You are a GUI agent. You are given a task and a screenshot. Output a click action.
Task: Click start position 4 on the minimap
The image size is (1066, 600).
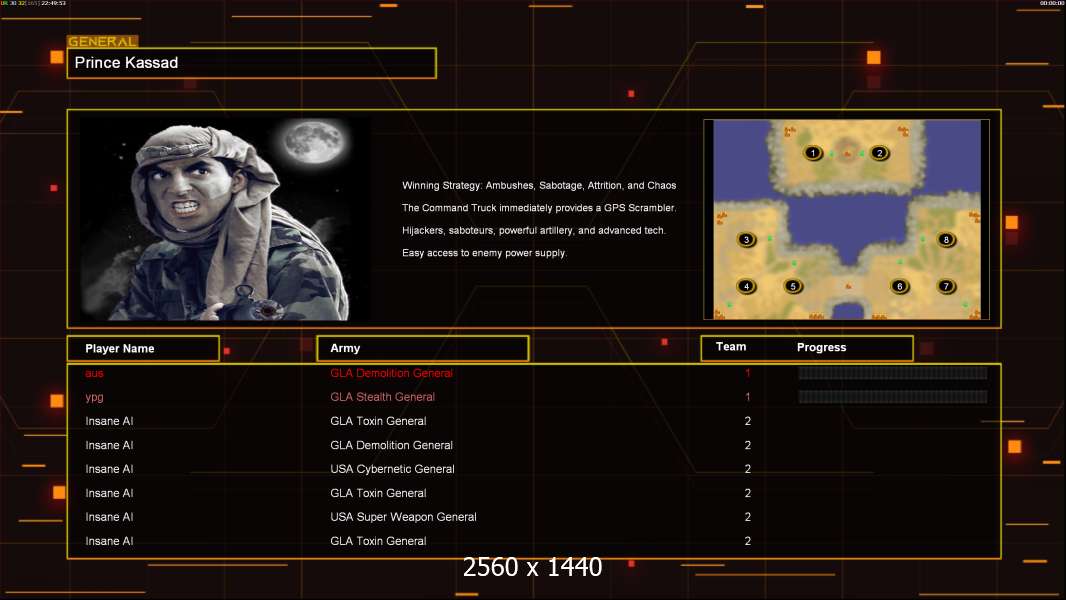[x=746, y=286]
